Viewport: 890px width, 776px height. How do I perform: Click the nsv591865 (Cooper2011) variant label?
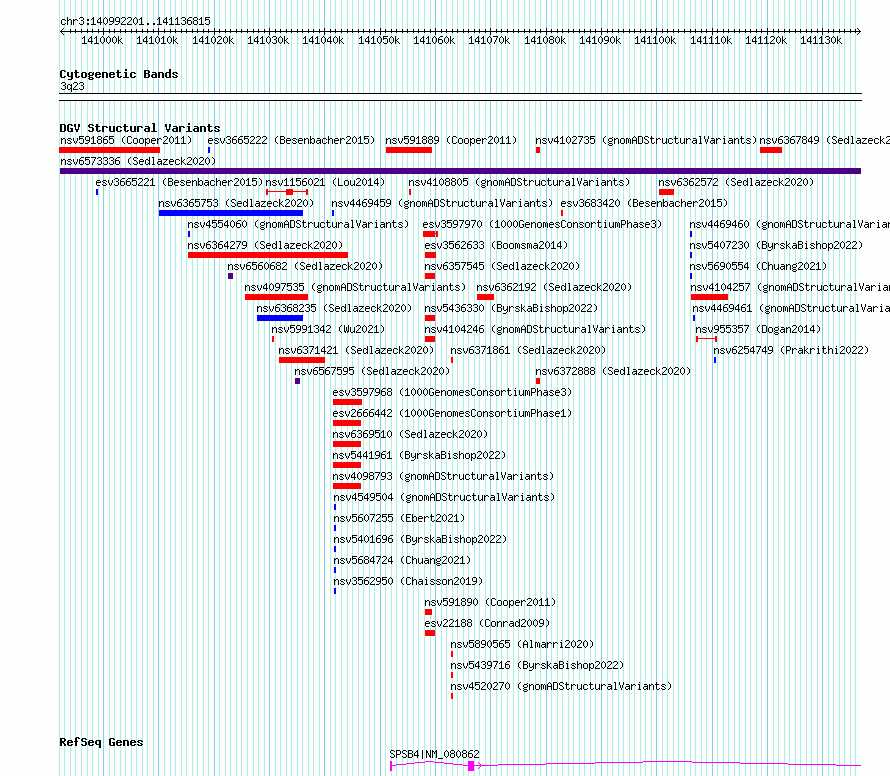pyautogui.click(x=126, y=140)
